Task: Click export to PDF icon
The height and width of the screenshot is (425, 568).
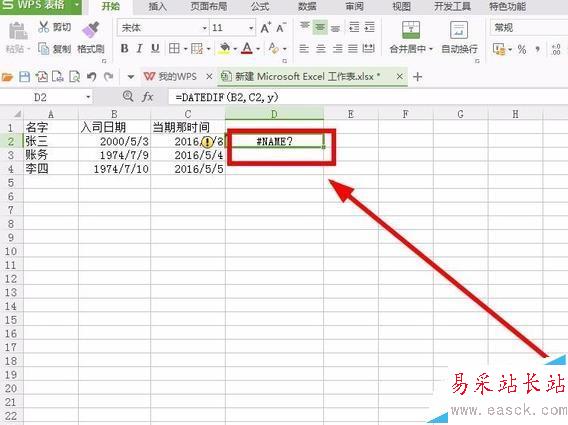Action: (x=41, y=77)
